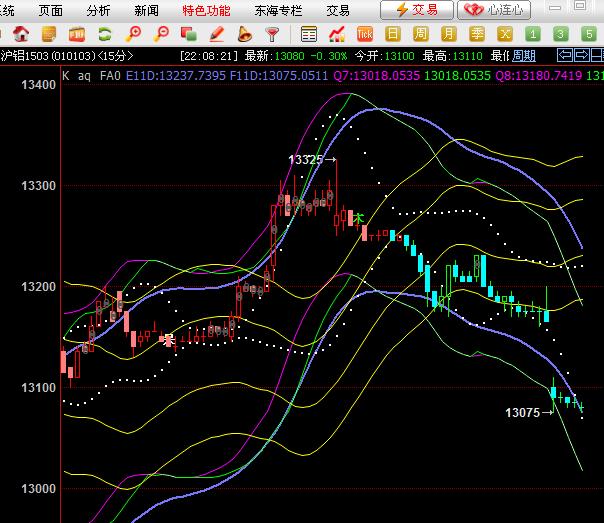This screenshot has height=523, width=604.
Task: Click the funnel filter icon
Action: 271,35
